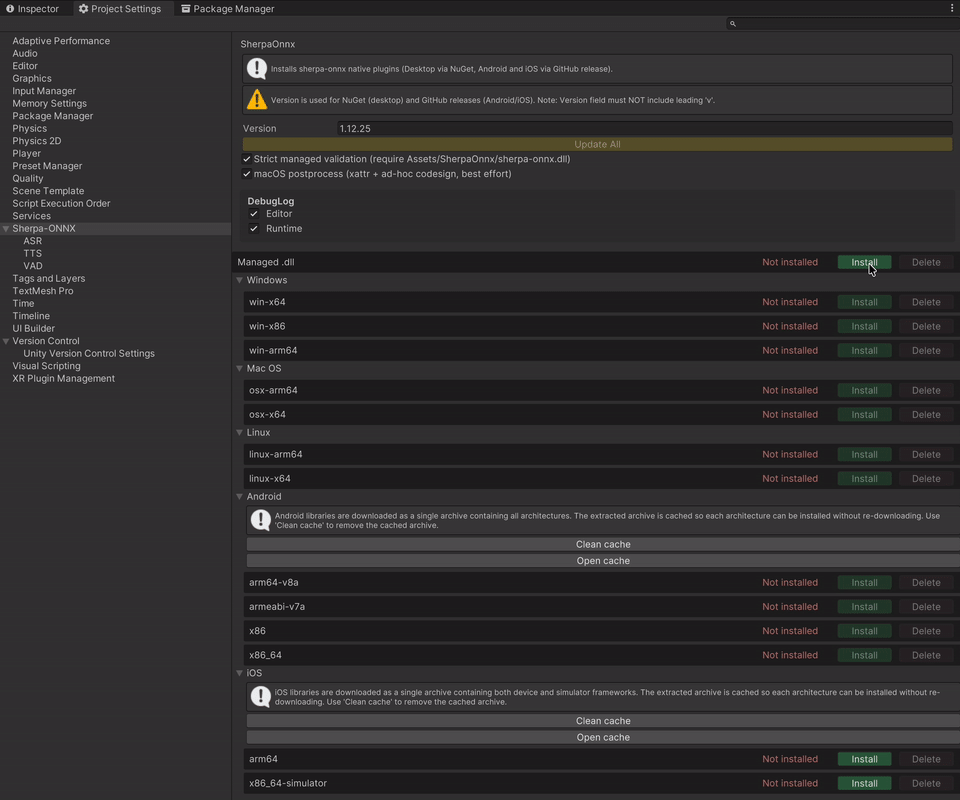Delete win-x64 plugin

click(926, 302)
